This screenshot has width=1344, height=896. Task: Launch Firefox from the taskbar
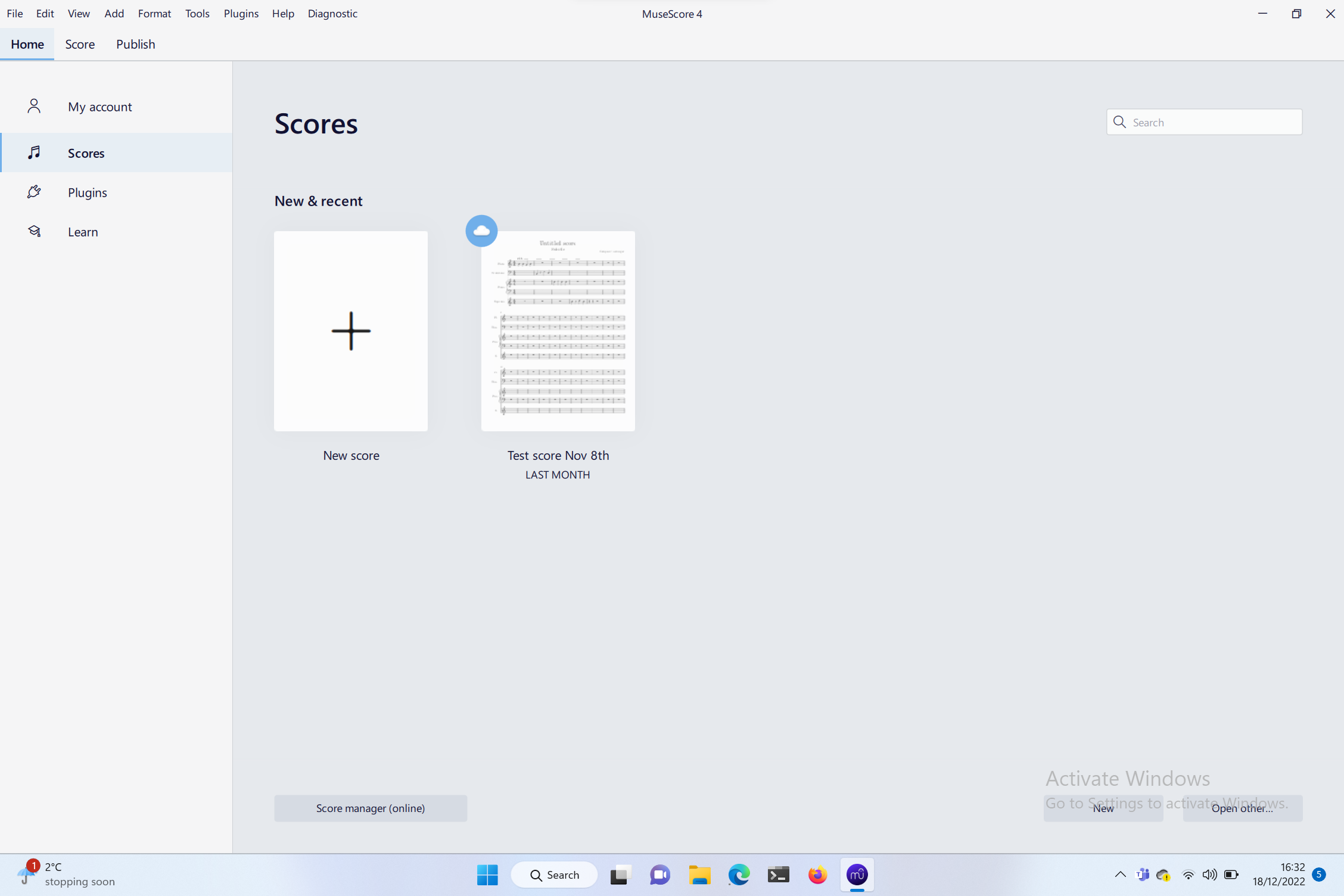coord(817,875)
